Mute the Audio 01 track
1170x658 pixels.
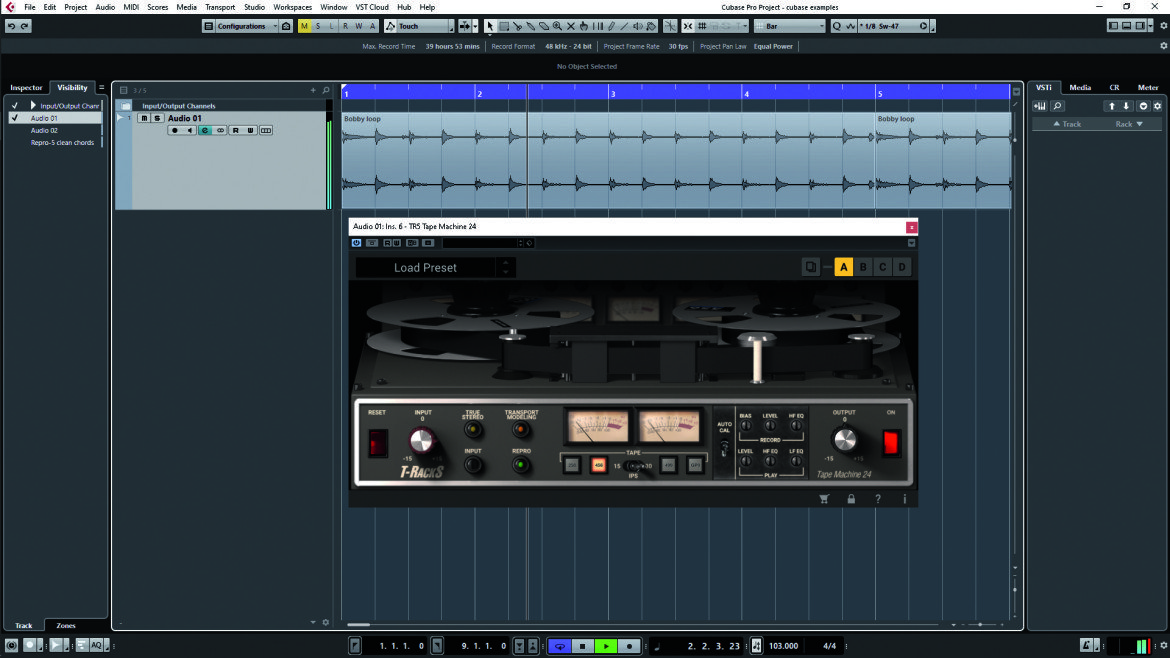(x=144, y=118)
